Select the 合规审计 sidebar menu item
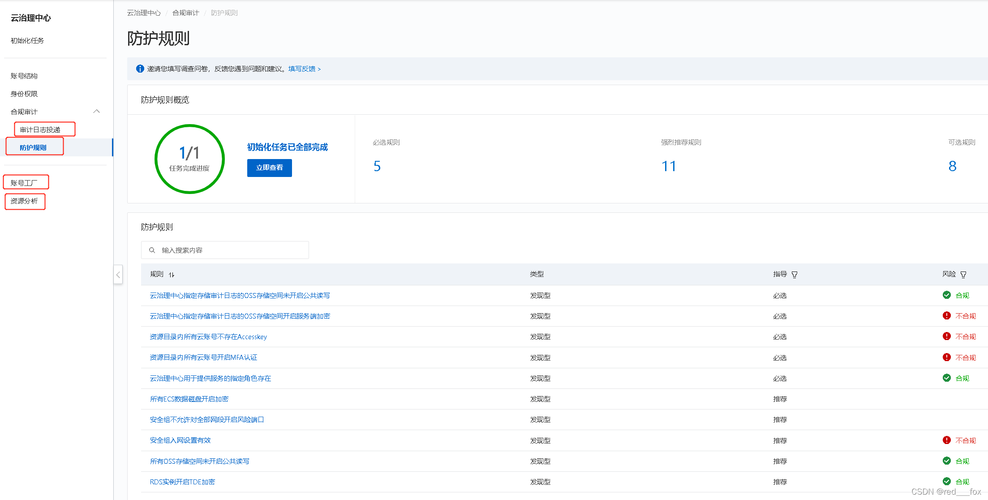The height and width of the screenshot is (500, 988). 24,111
